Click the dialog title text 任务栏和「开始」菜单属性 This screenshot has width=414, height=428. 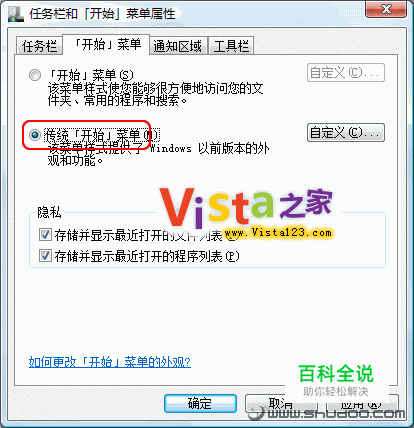coord(102,14)
